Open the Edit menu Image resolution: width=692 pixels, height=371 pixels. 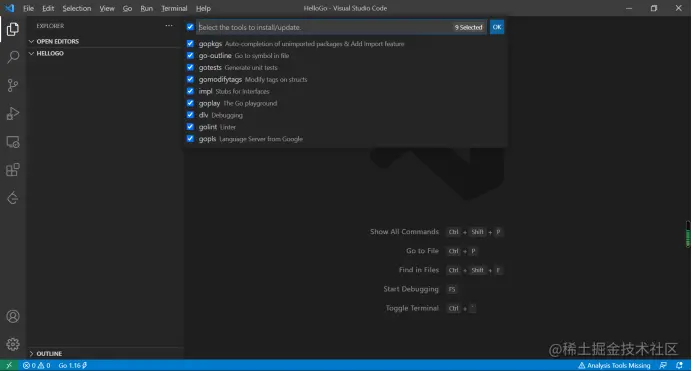click(48, 8)
